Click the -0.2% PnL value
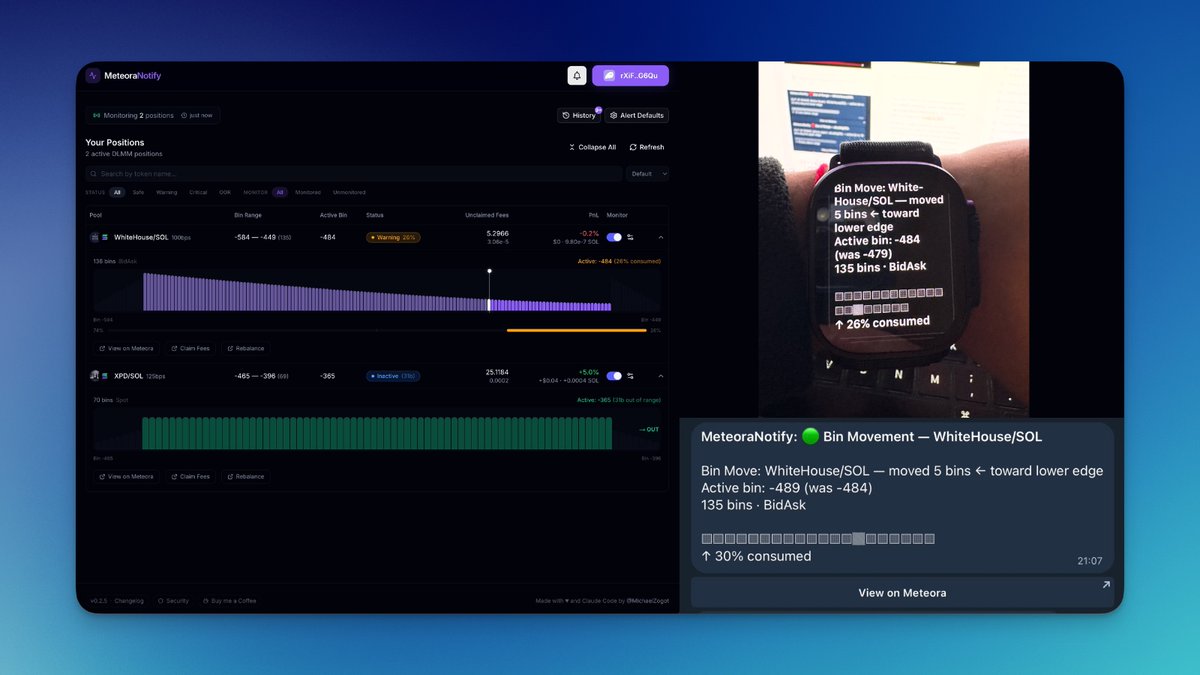1200x675 pixels. coord(590,233)
